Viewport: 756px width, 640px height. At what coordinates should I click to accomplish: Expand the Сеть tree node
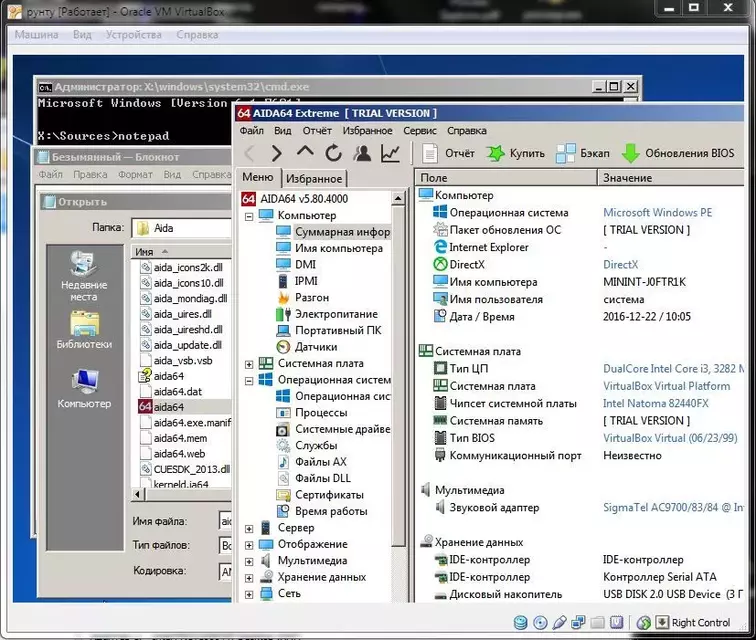coord(249,595)
